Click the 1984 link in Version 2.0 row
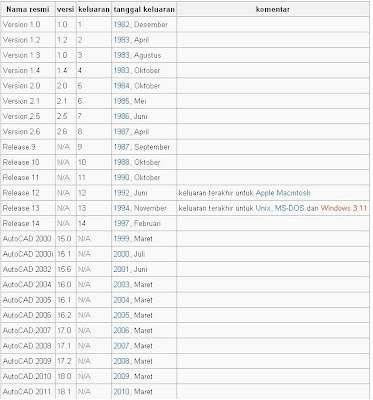 [121, 86]
